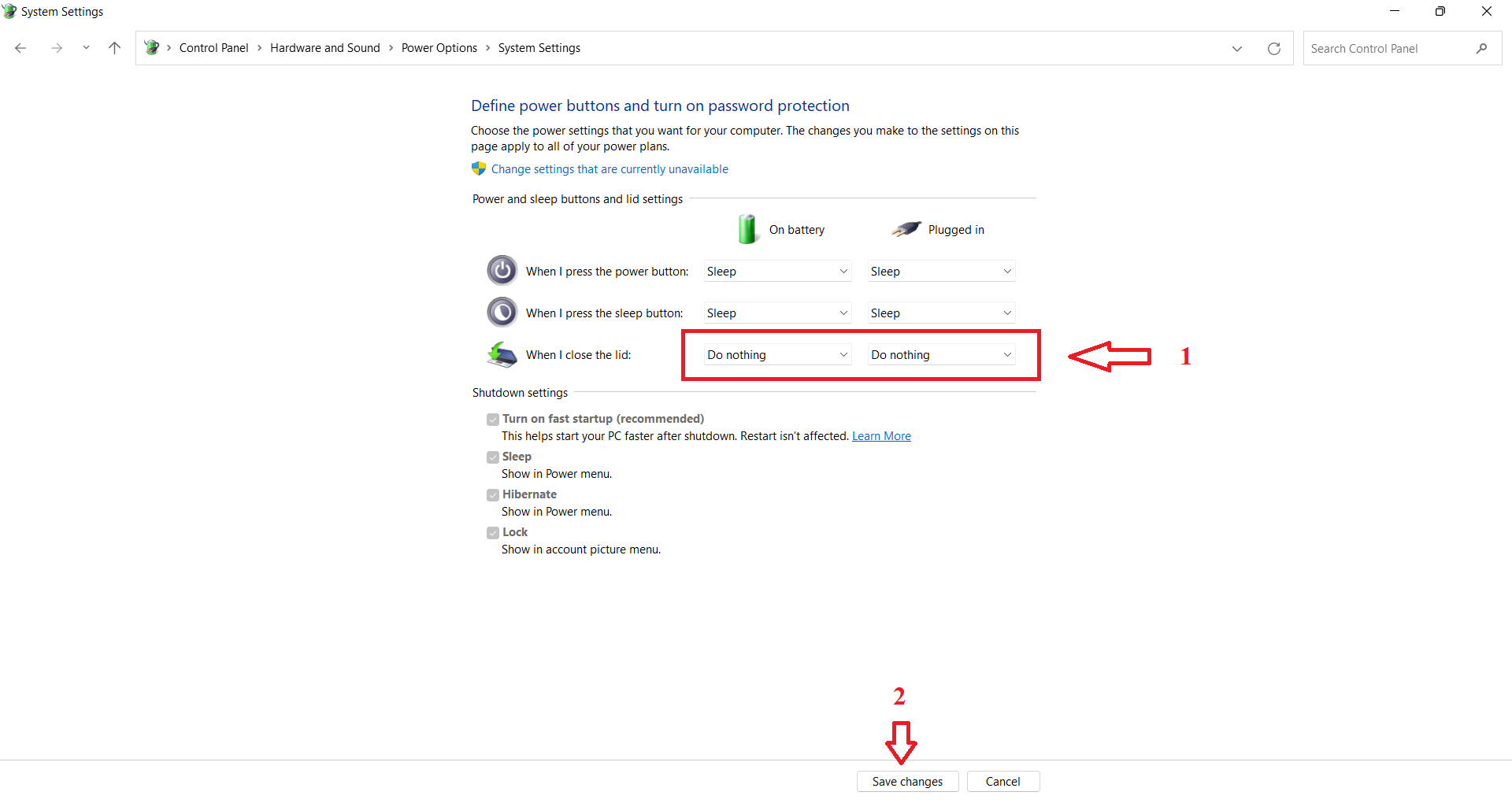Click the Back navigation arrow
This screenshot has height=803, width=1512.
pyautogui.click(x=20, y=48)
